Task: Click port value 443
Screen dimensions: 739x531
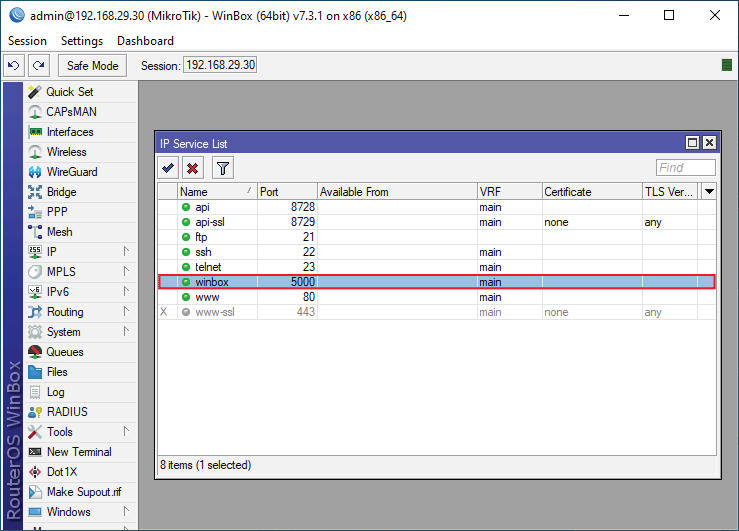Action: pyautogui.click(x=305, y=312)
